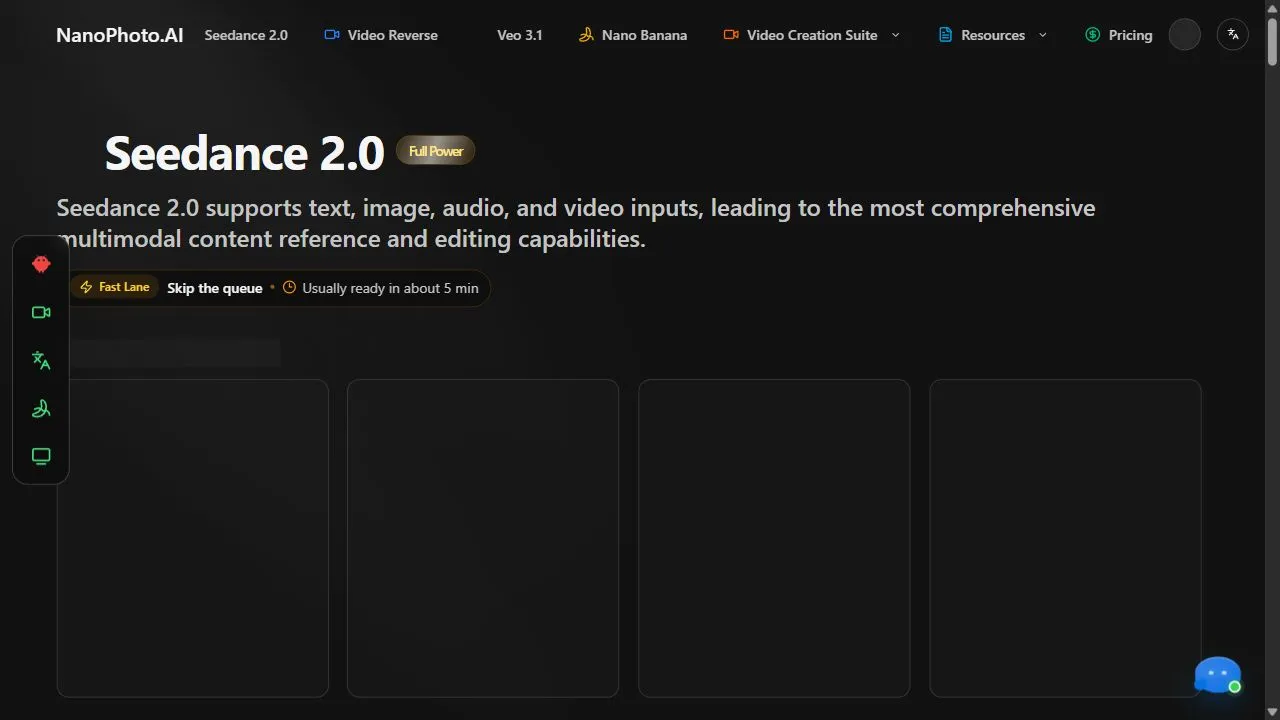
Task: Open the blue chat bot widget
Action: tap(1218, 675)
